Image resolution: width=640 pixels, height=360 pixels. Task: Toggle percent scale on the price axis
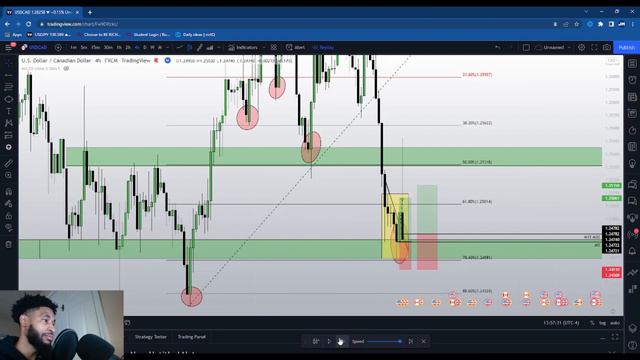[x=592, y=323]
